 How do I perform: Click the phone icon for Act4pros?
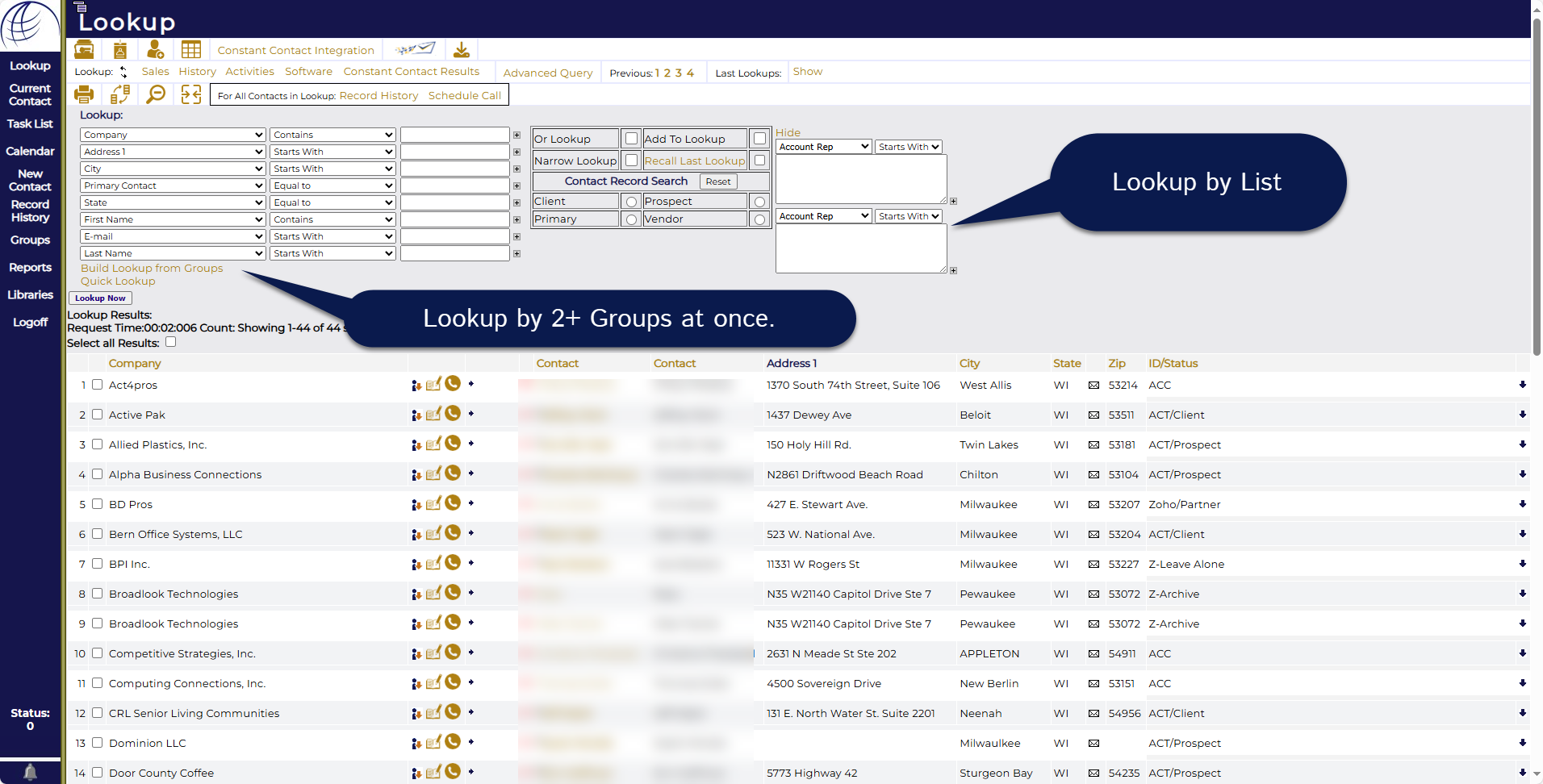pyautogui.click(x=453, y=384)
